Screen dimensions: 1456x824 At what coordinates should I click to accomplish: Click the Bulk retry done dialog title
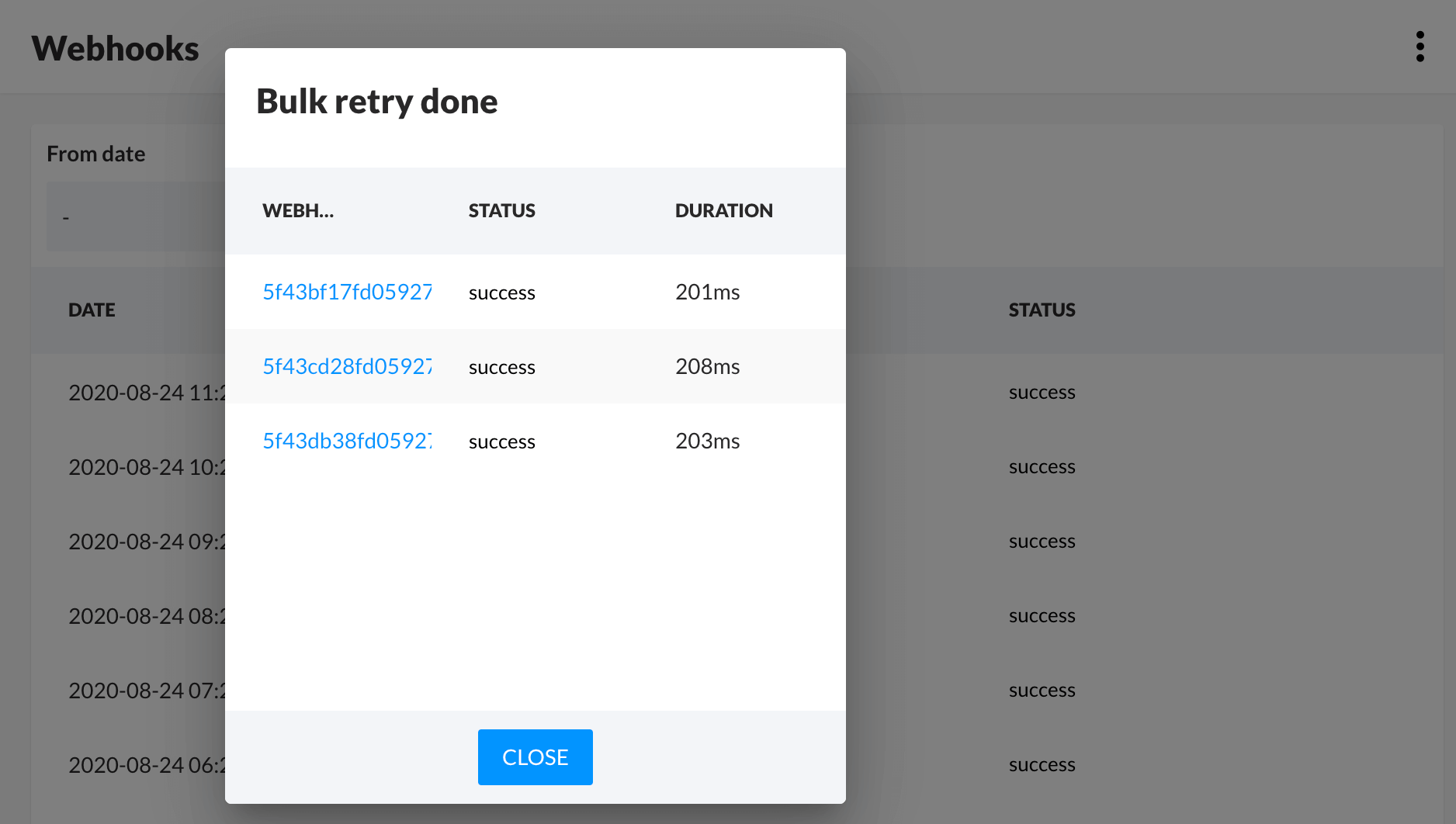tap(376, 102)
